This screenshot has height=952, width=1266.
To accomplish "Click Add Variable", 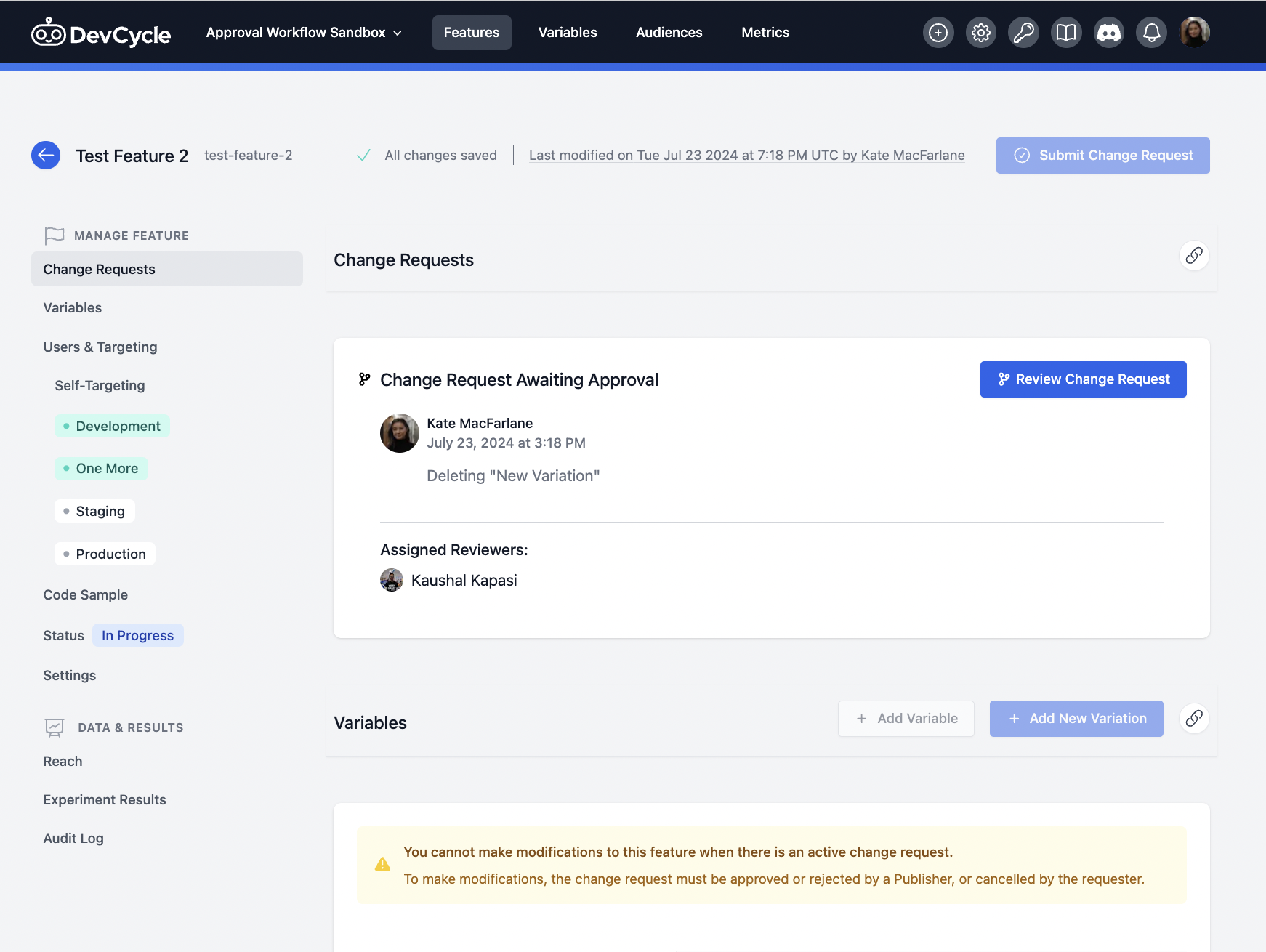I will (906, 719).
